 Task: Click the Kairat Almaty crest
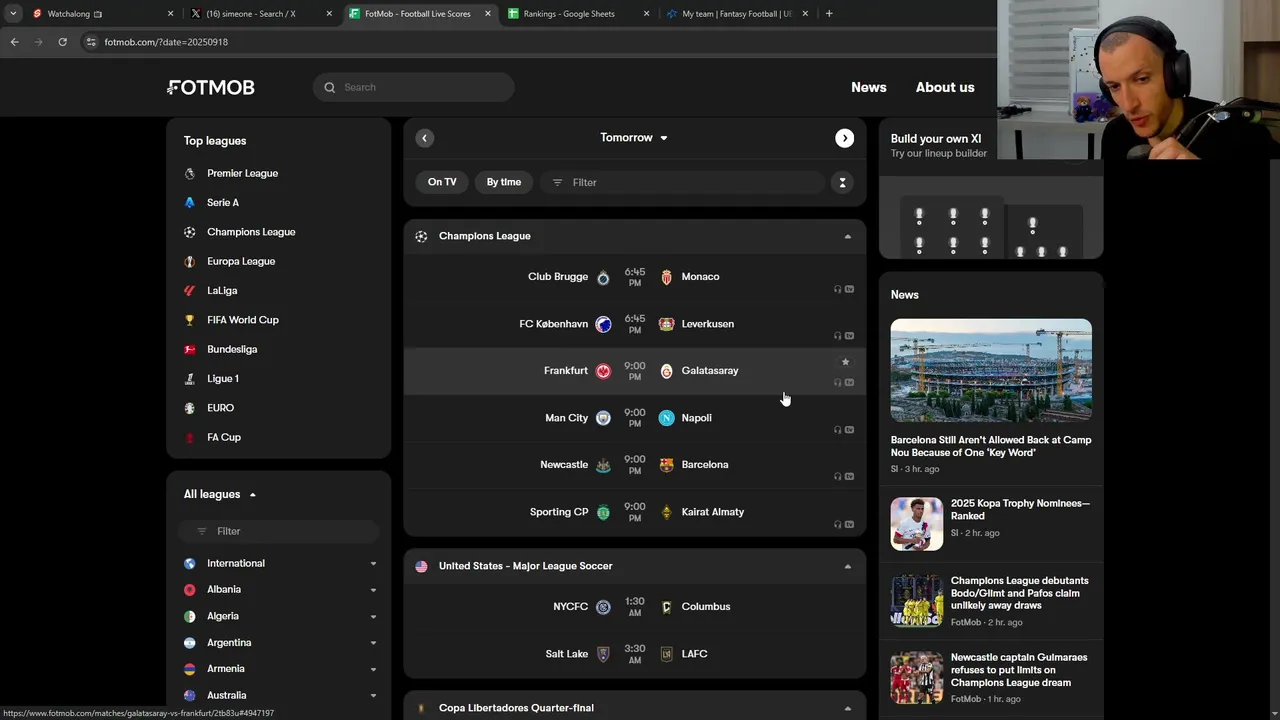[667, 512]
